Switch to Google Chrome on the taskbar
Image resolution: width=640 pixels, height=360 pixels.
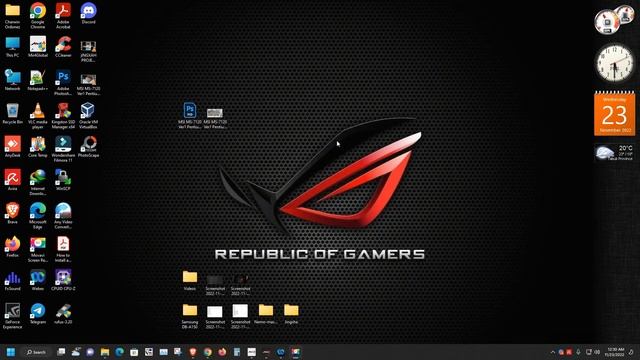[x=208, y=352]
